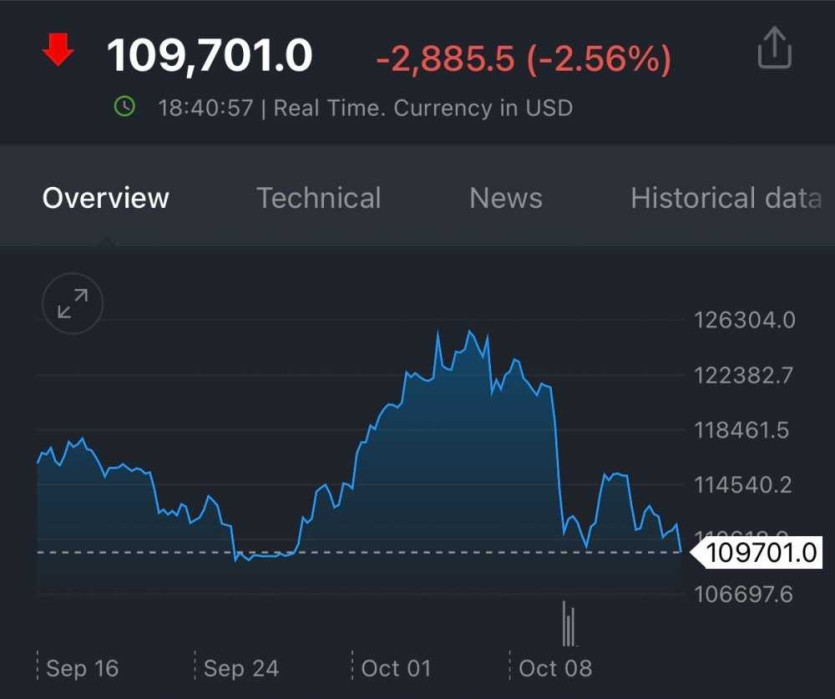Click the 106697.6 y-axis label

[744, 595]
